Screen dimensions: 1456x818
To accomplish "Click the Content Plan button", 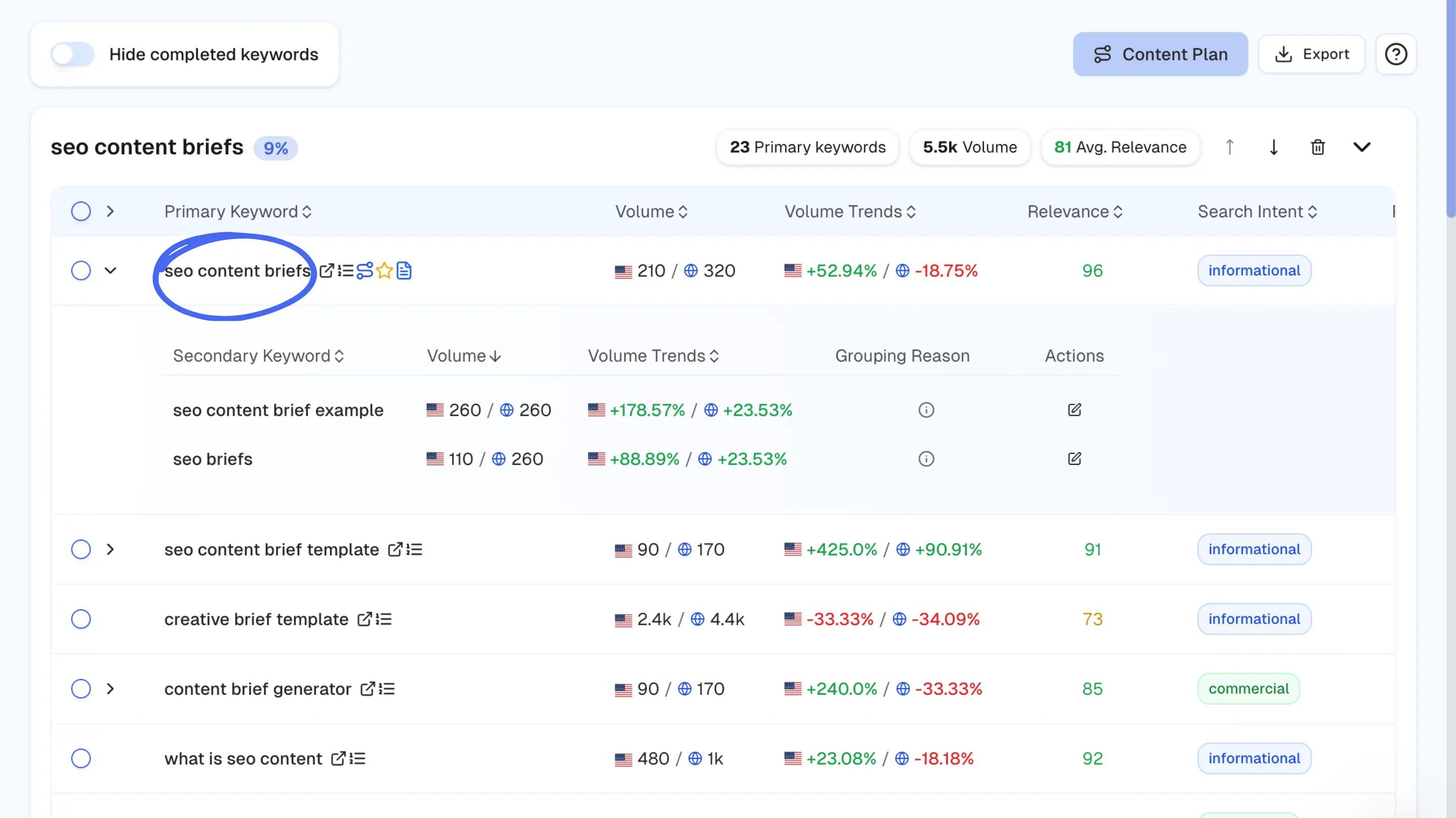I will click(1160, 54).
